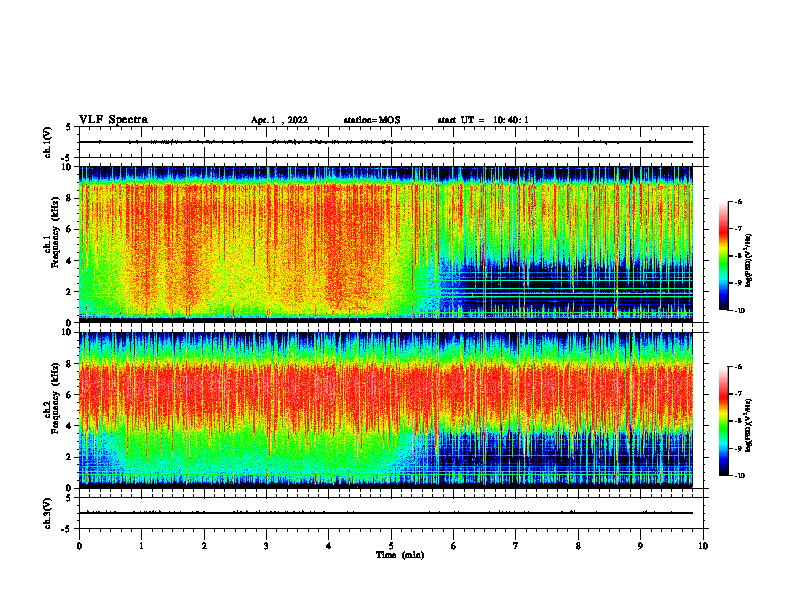Click the ch.1 voltage waveform trace

point(386,142)
